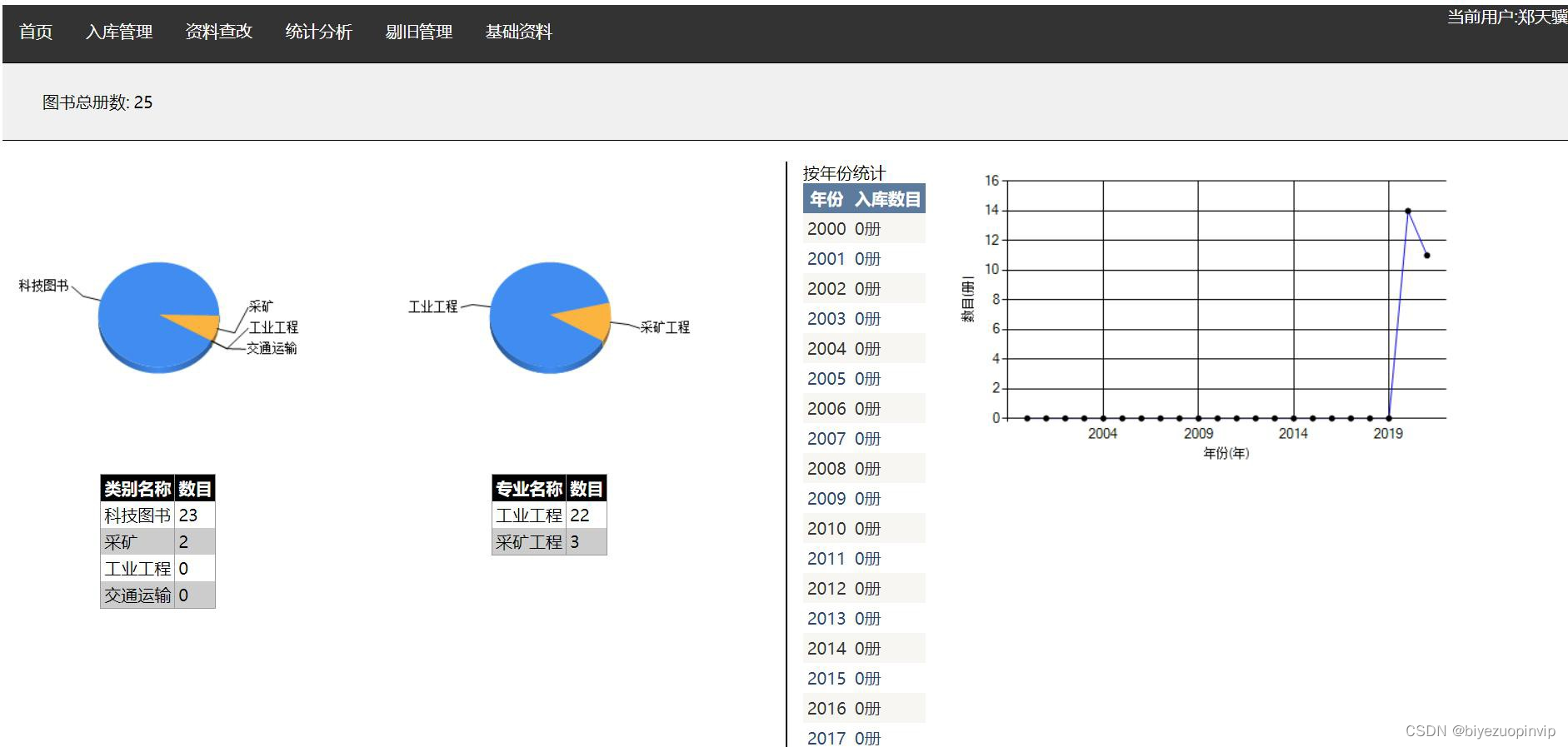Click the 数目 header in 专业 table
Screen dimensions: 1568x747
tap(587, 489)
